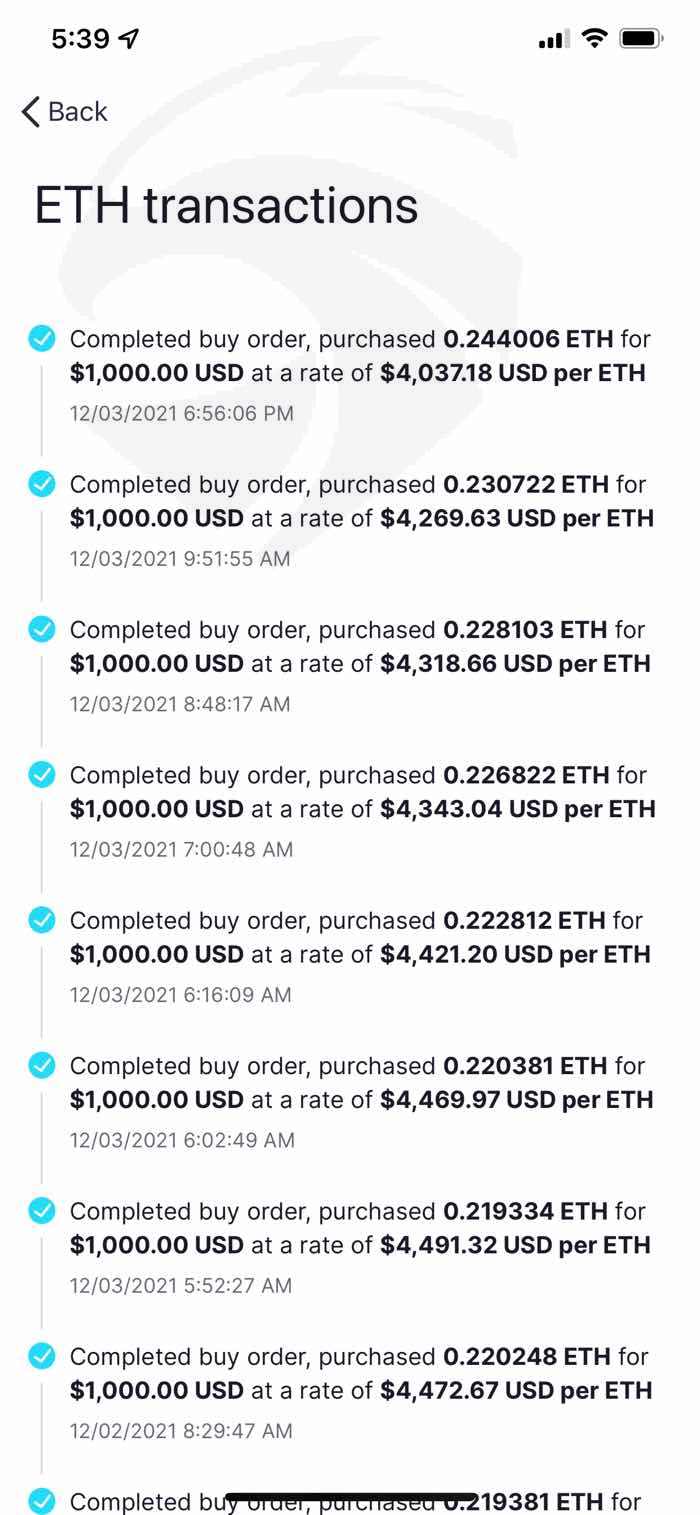This screenshot has width=700, height=1515.
Task: Tap the ETH transactions page heading
Action: pos(226,205)
